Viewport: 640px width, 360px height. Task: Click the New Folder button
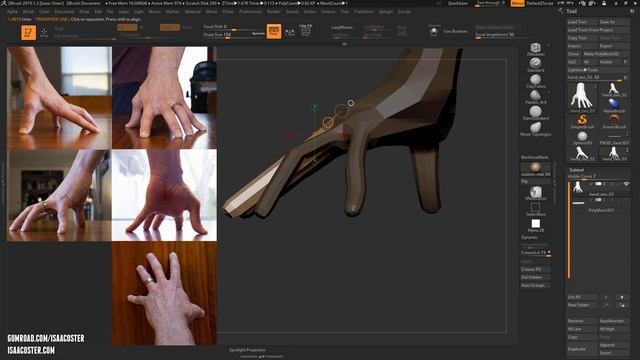coord(582,305)
